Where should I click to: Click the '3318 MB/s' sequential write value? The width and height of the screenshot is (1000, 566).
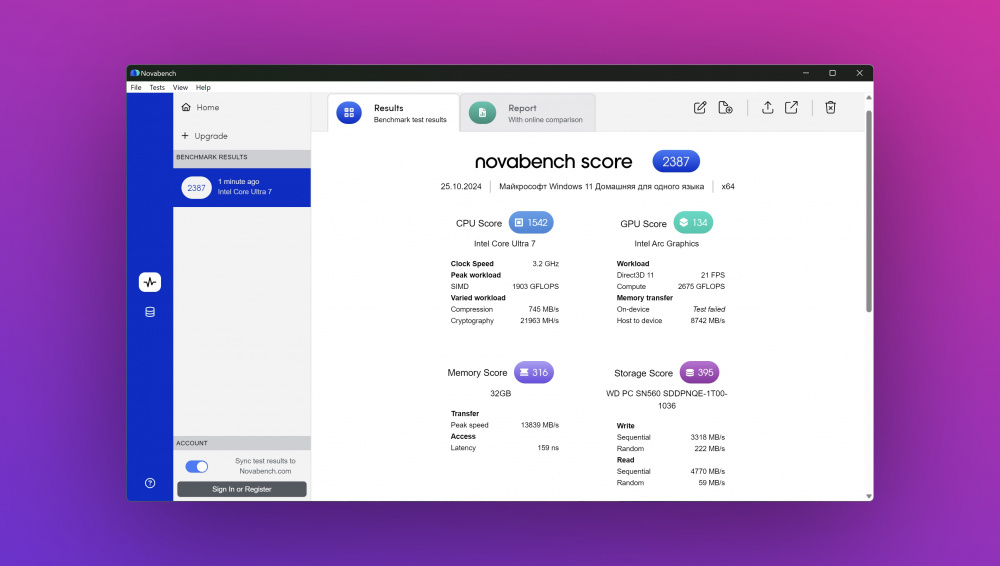pyautogui.click(x=708, y=437)
